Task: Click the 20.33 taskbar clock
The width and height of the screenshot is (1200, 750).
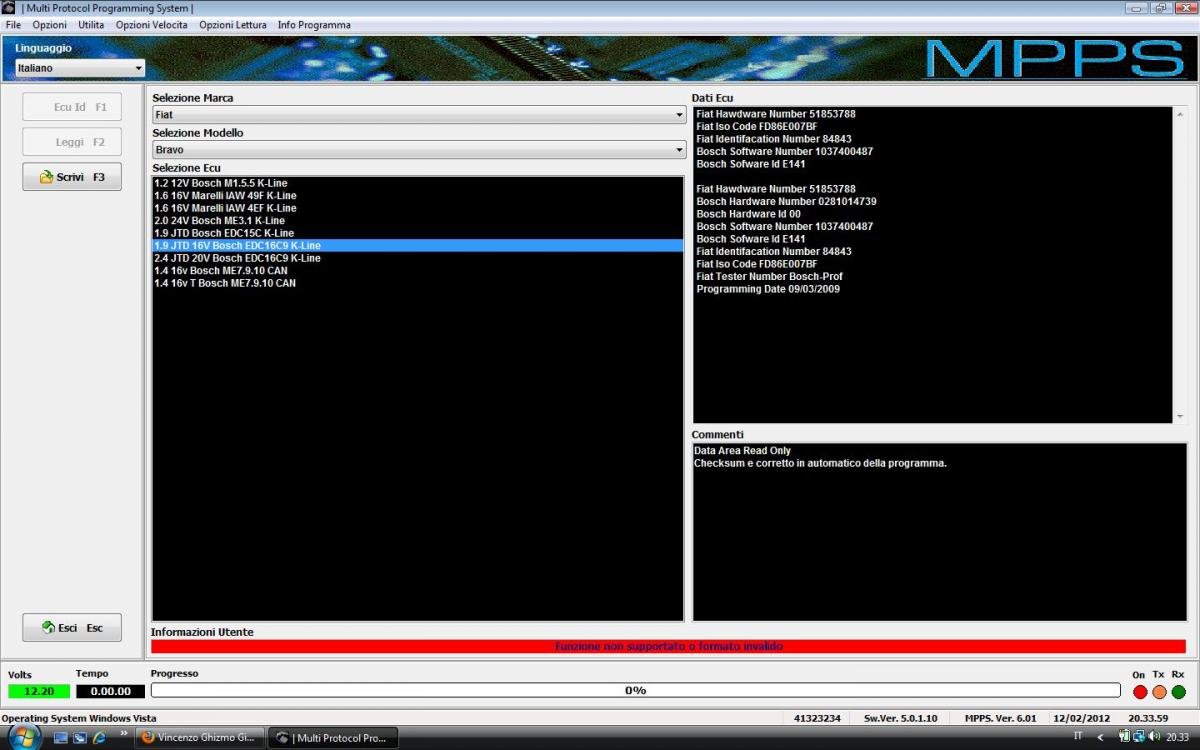Action: point(1176,737)
